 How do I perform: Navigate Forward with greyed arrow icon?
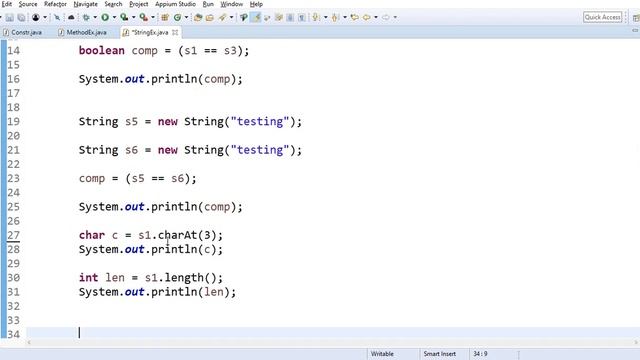click(386, 18)
